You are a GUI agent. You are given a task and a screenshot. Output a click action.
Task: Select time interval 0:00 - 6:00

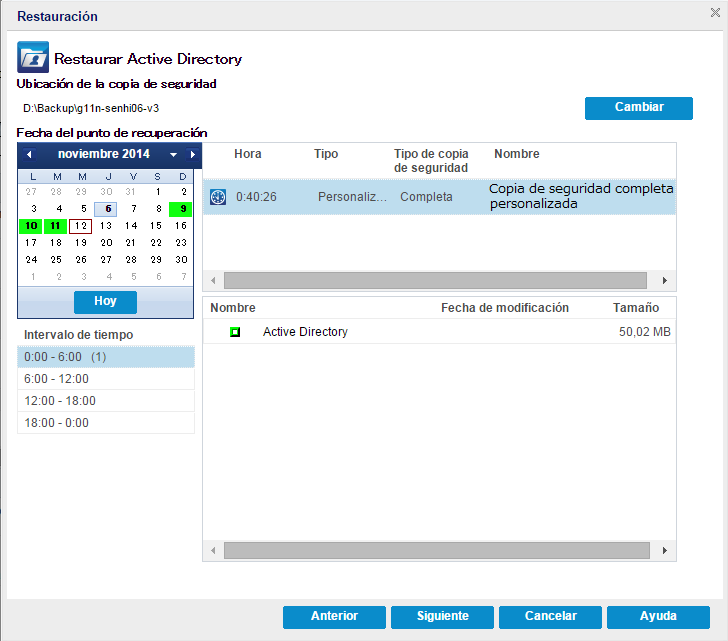(106, 357)
